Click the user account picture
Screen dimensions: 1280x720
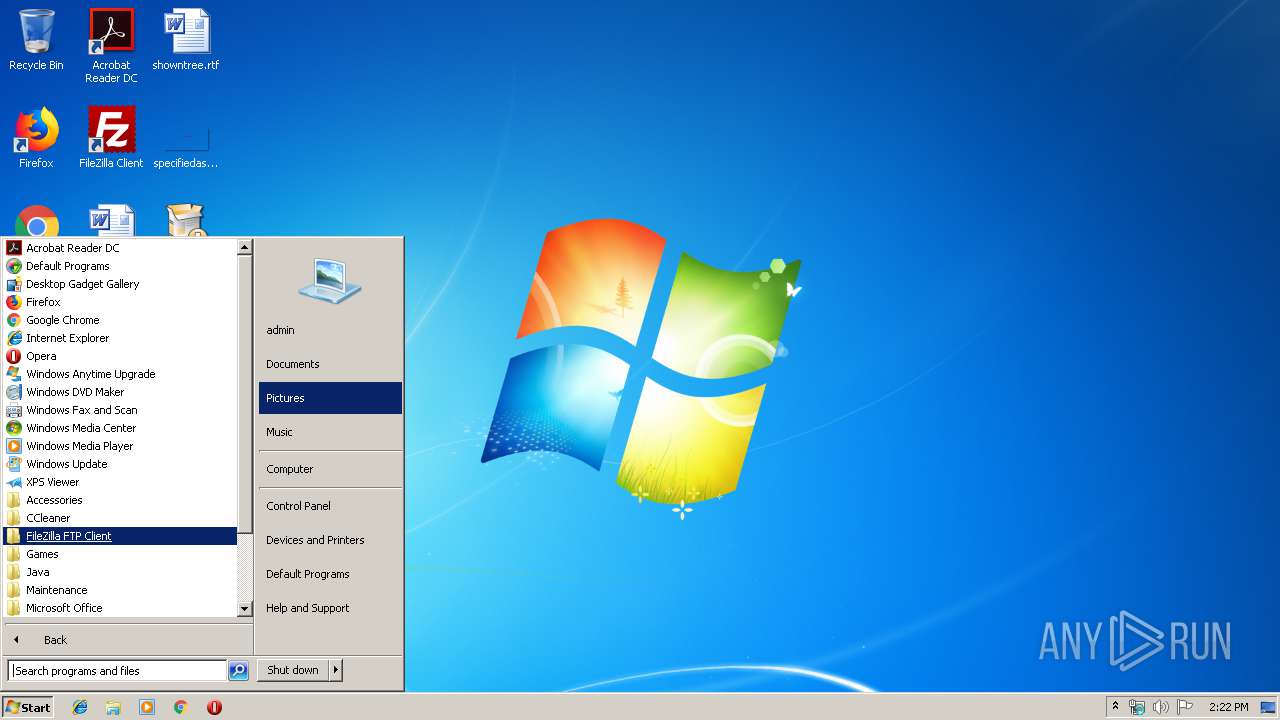coord(330,280)
